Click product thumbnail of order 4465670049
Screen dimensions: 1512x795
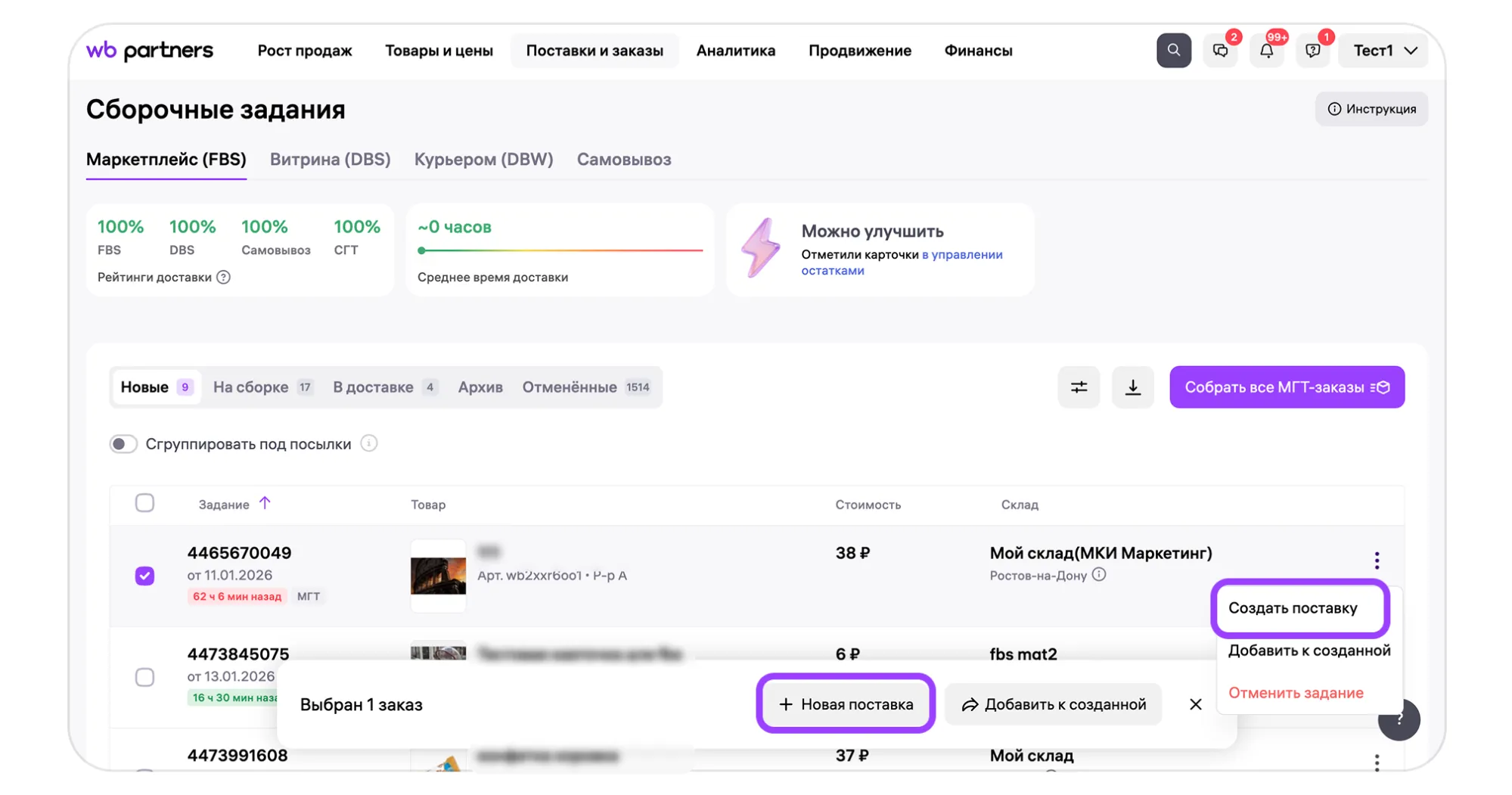tap(438, 576)
